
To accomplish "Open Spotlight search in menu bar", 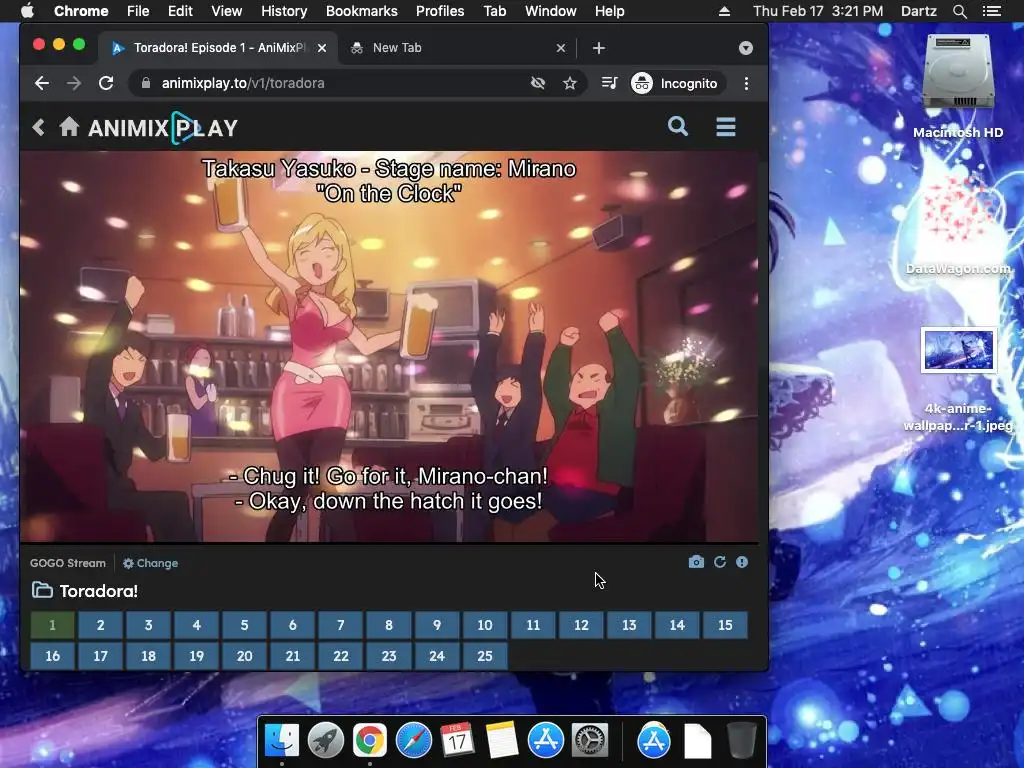I will [959, 11].
